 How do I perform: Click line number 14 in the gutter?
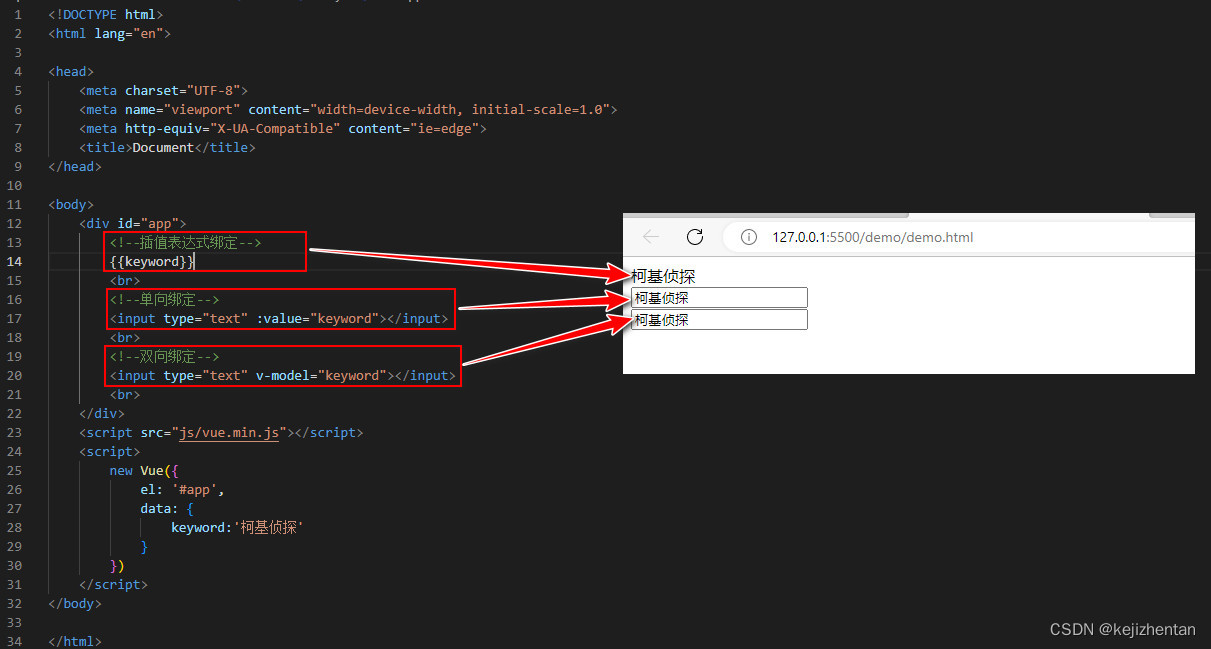(15, 261)
